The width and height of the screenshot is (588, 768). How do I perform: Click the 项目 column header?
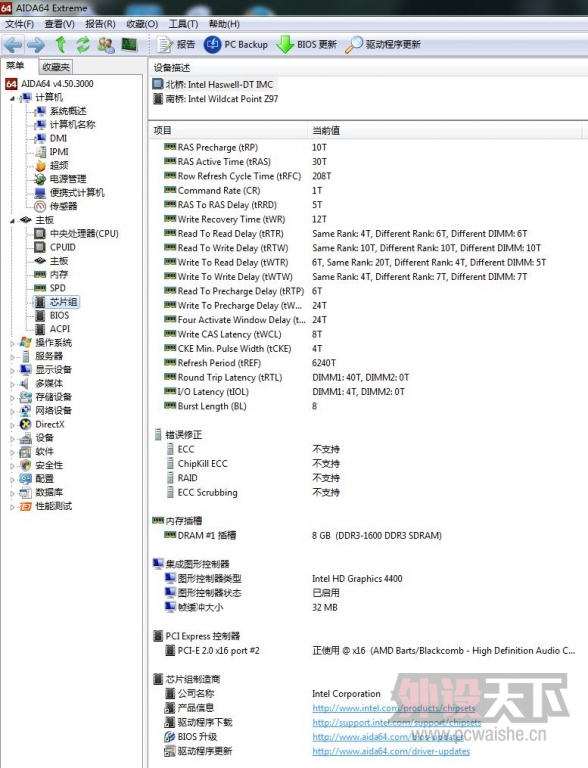pos(228,130)
